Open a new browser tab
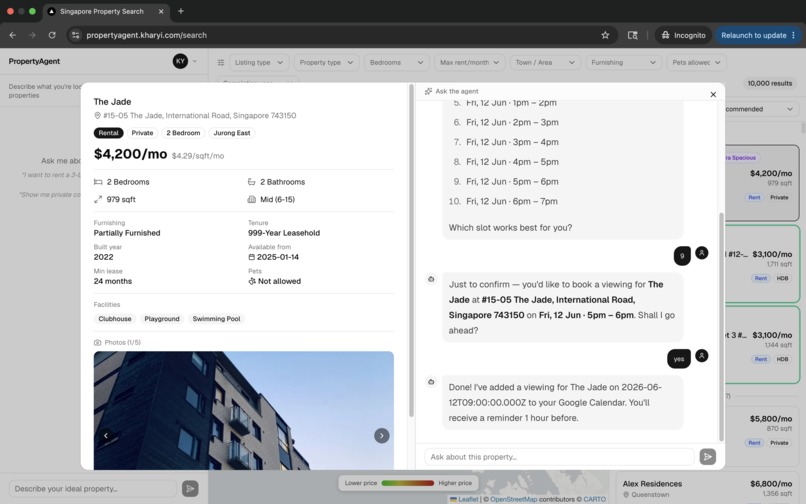This screenshot has width=806, height=504. pos(180,11)
